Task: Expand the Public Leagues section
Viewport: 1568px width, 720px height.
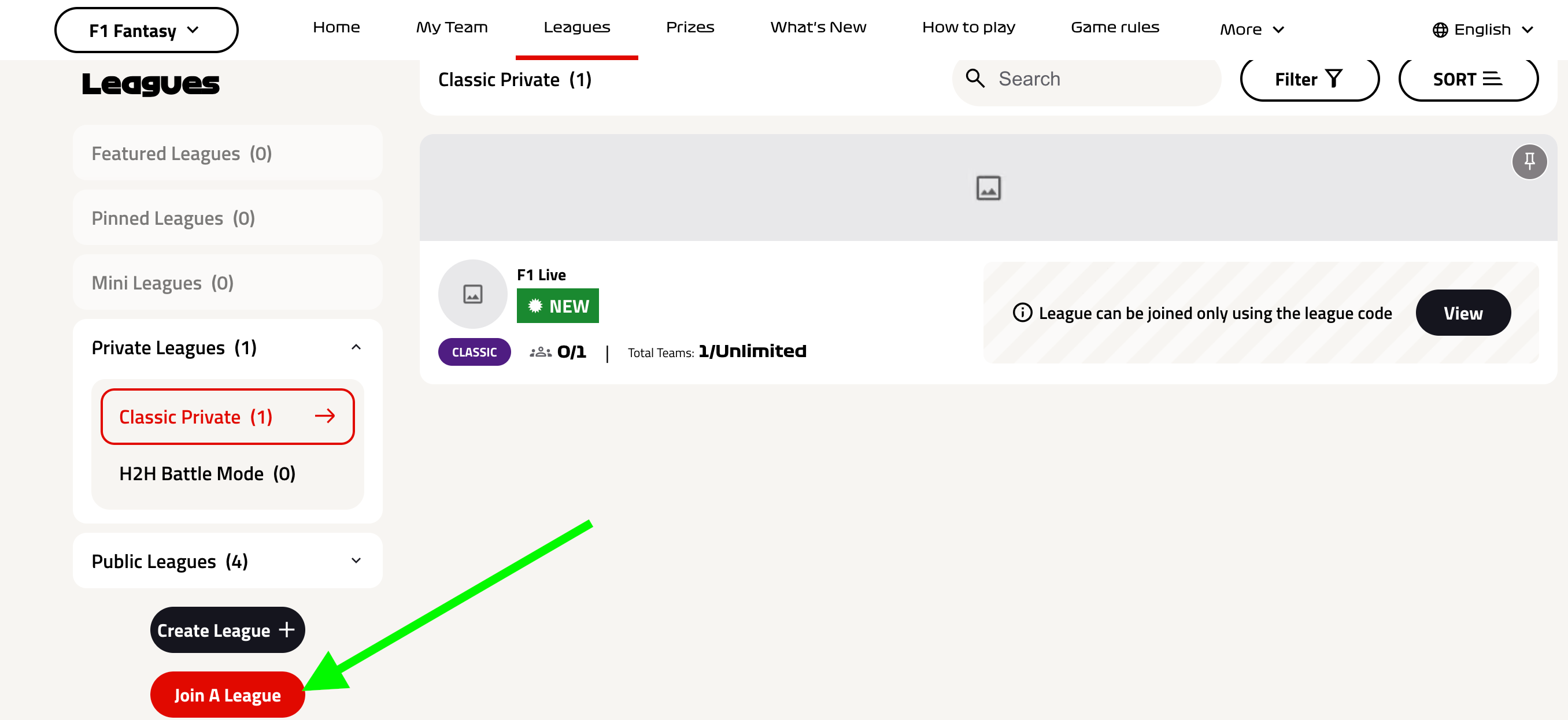Action: pyautogui.click(x=356, y=561)
